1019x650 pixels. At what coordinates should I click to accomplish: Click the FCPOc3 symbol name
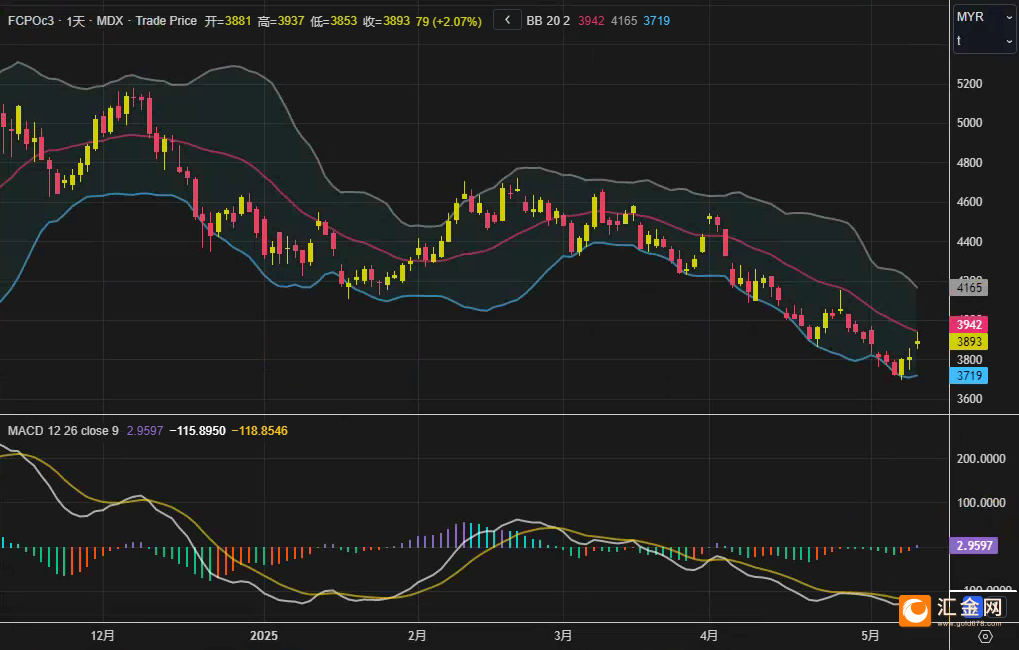pos(31,21)
